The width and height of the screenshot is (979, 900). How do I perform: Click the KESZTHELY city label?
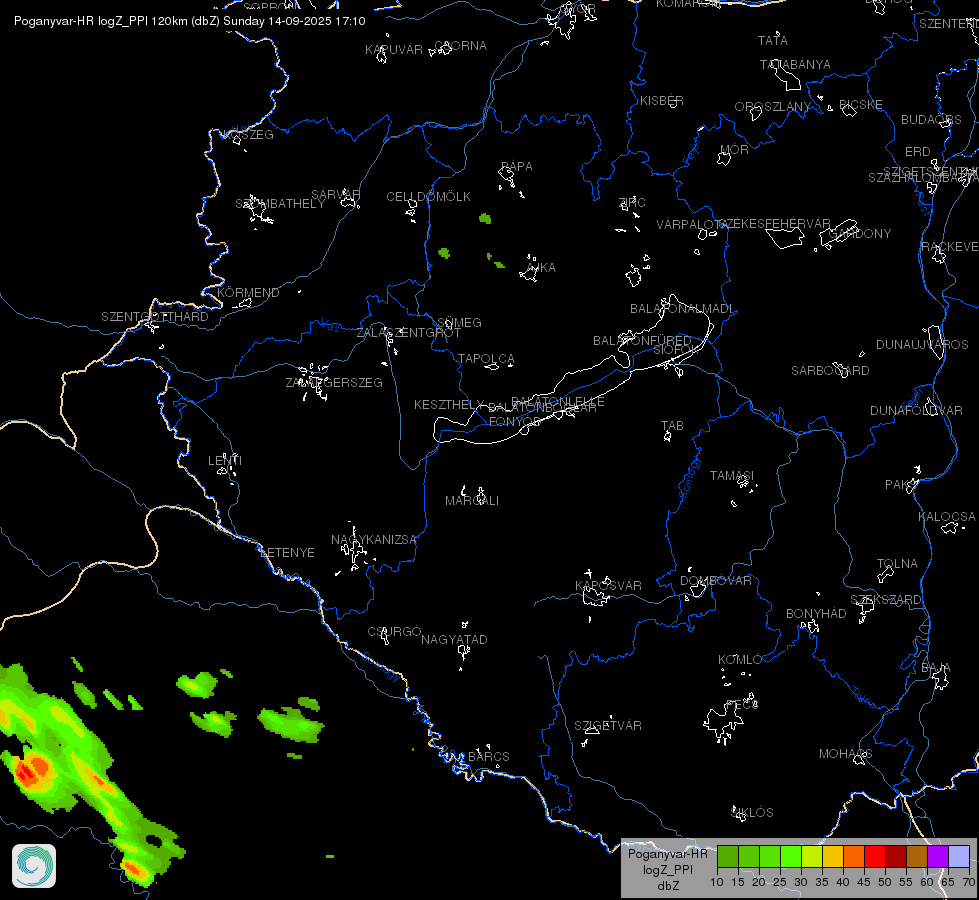tap(449, 405)
